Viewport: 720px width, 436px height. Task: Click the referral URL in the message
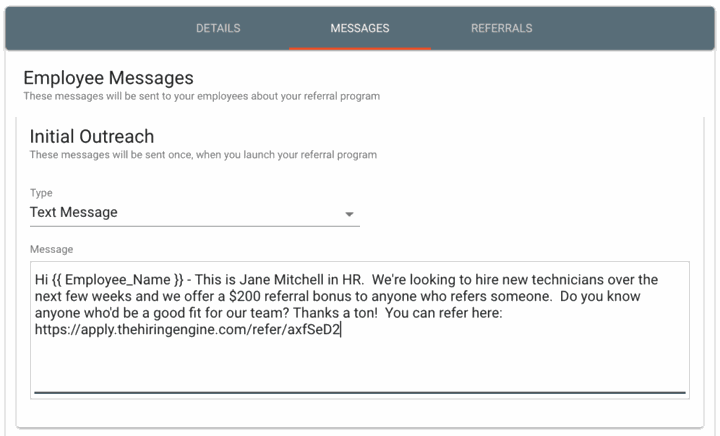(x=187, y=330)
